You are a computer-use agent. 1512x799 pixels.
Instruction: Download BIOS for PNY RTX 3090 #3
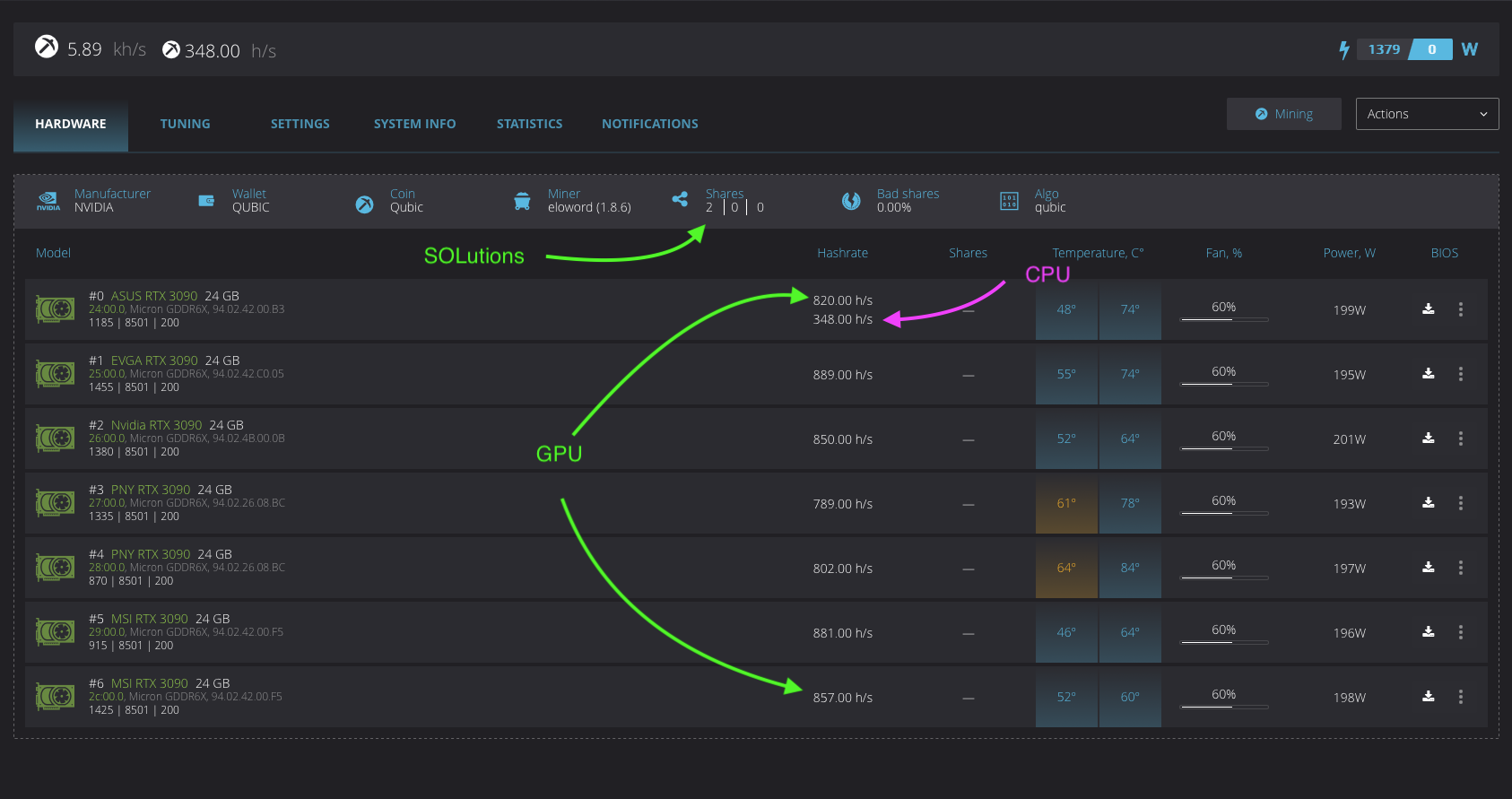(1429, 503)
